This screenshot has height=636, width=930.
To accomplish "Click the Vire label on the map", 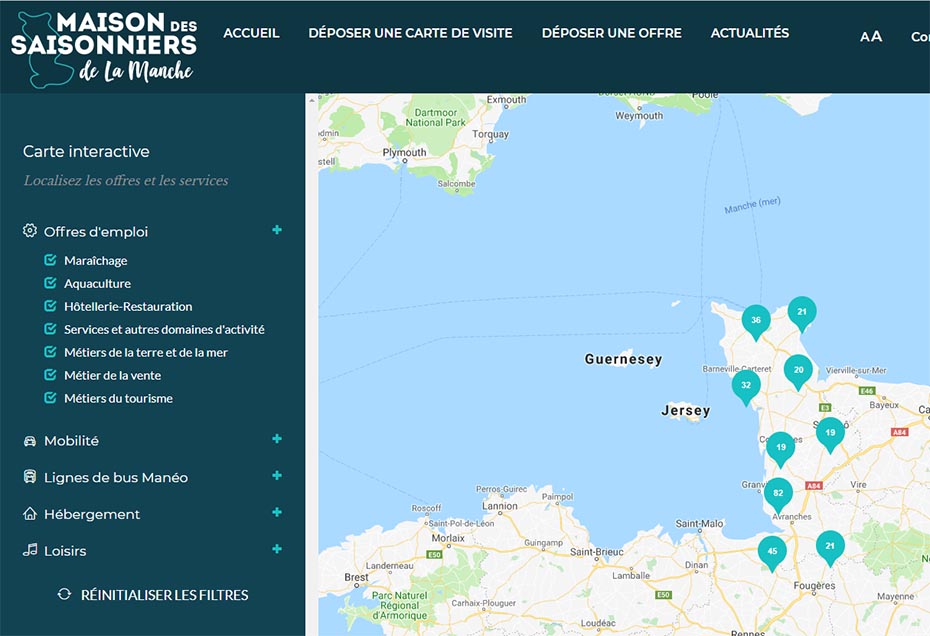I will point(858,484).
